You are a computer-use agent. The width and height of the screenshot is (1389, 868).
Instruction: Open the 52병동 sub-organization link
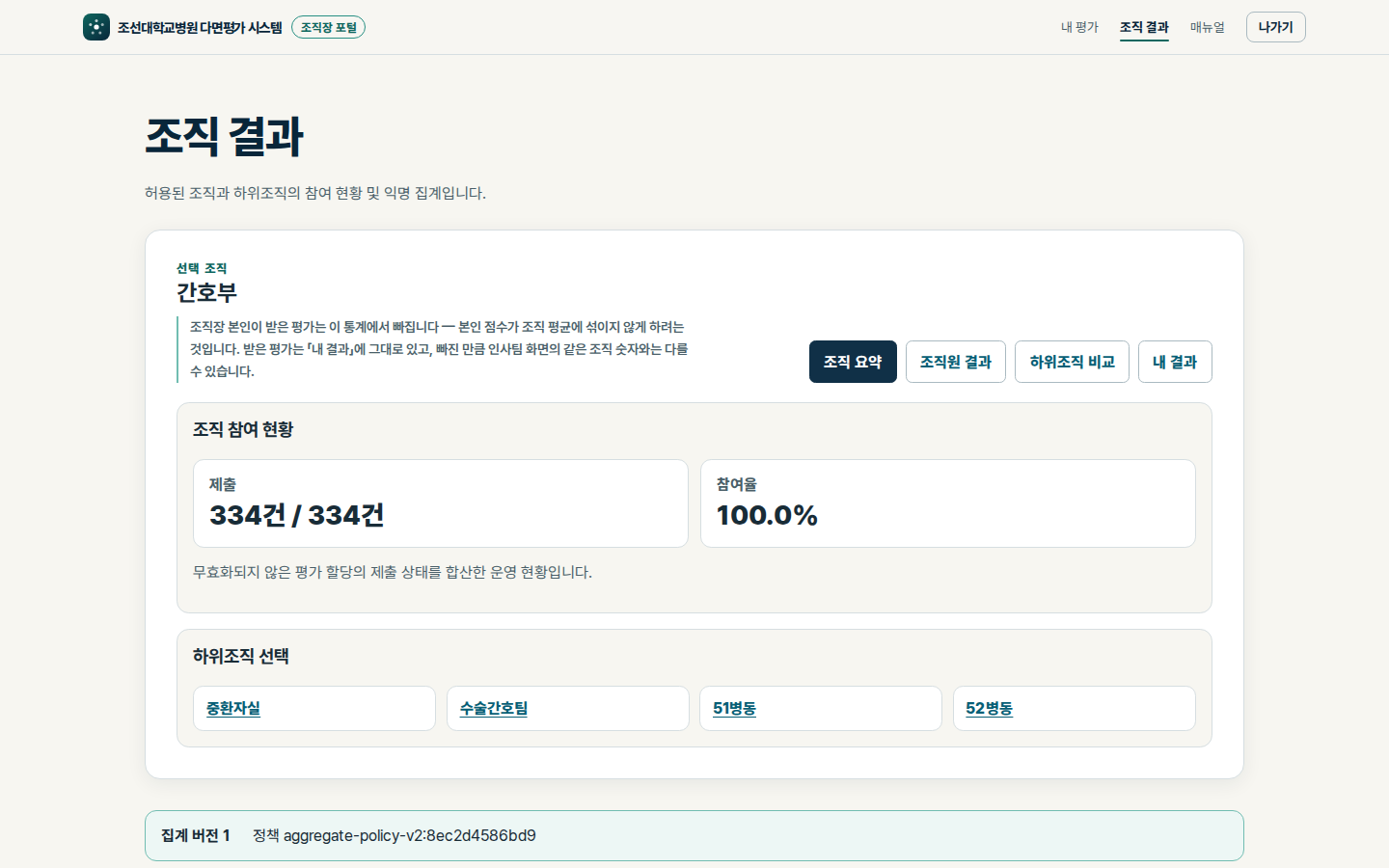[989, 708]
